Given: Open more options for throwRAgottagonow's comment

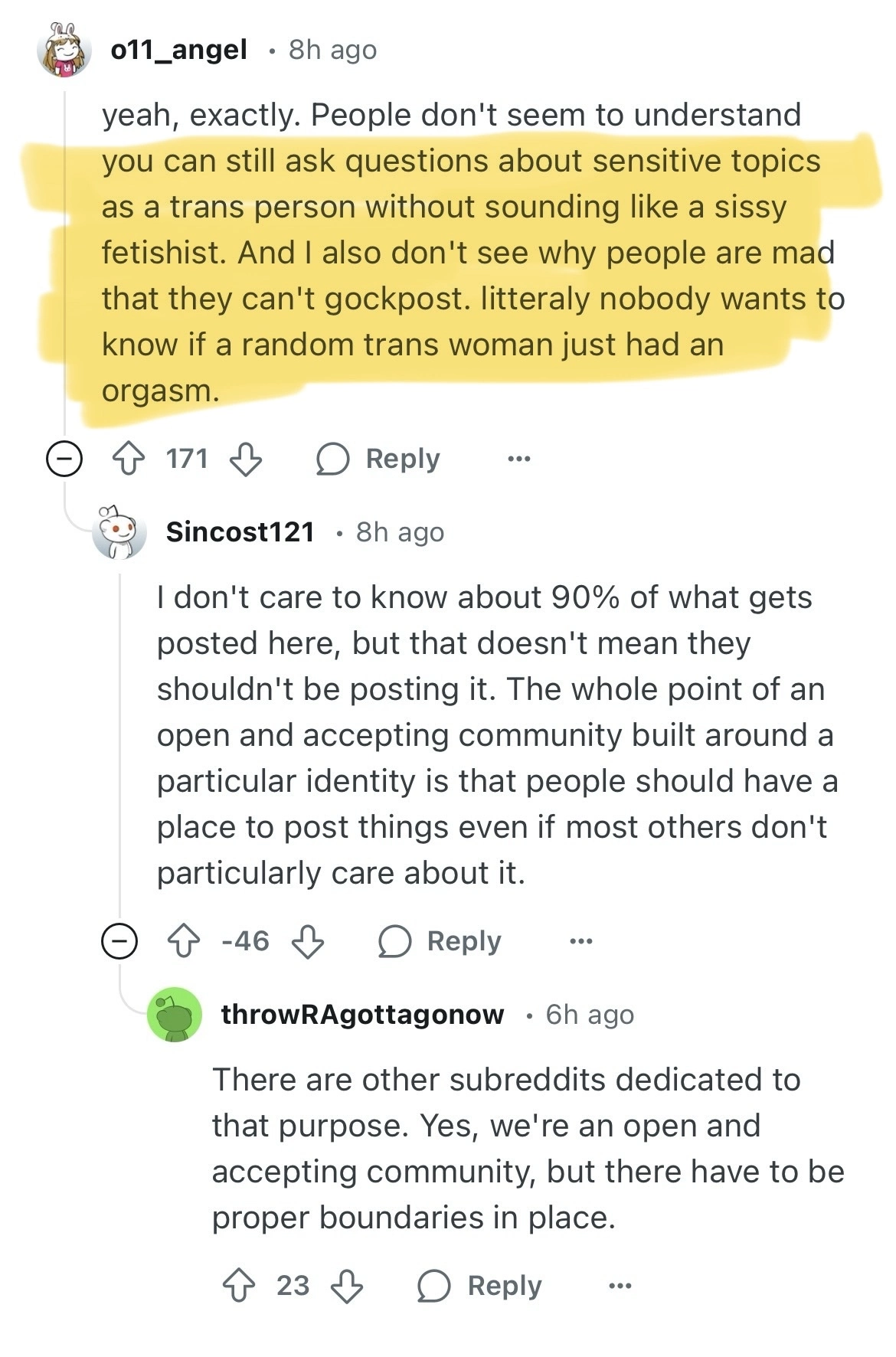Looking at the screenshot, I should pos(620,1286).
